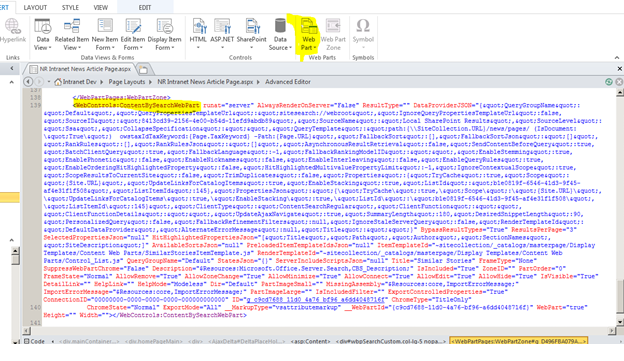This screenshot has width=624, height=361.
Task: Switch to the LAYOUT ribbon tab
Action: pyautogui.click(x=35, y=8)
